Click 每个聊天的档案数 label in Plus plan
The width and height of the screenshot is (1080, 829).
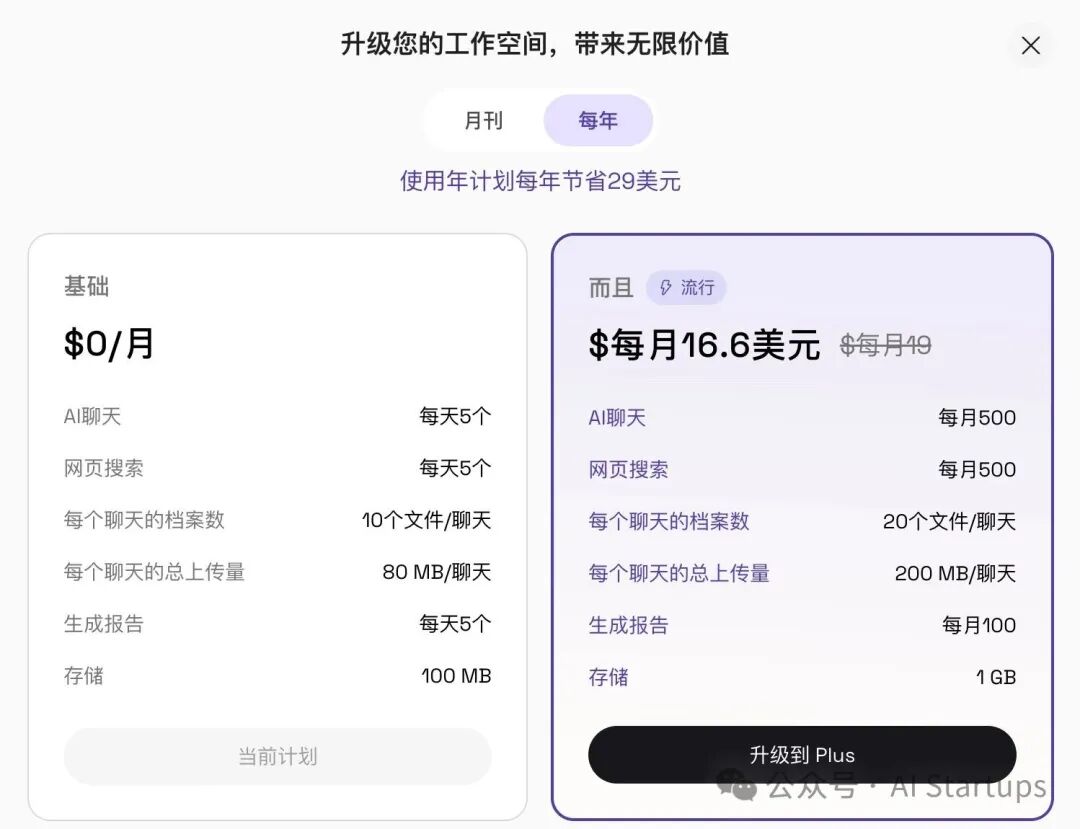[x=669, y=521]
